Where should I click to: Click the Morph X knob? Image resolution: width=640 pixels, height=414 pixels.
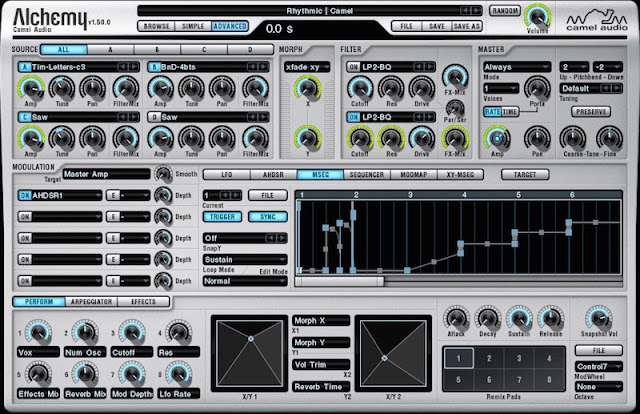pos(307,88)
